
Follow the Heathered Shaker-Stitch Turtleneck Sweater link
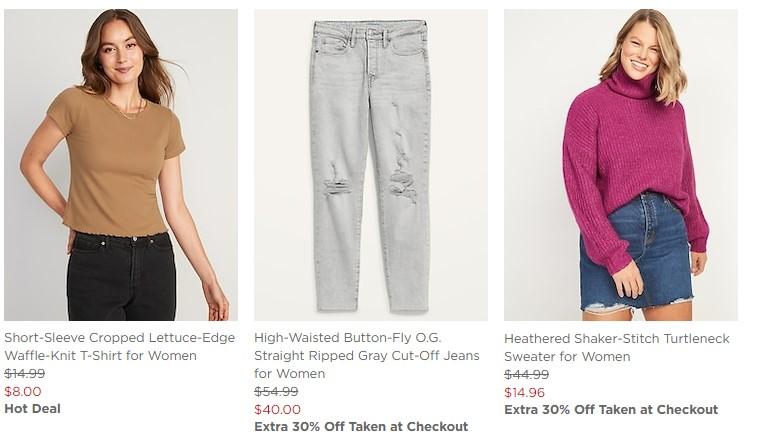click(616, 348)
